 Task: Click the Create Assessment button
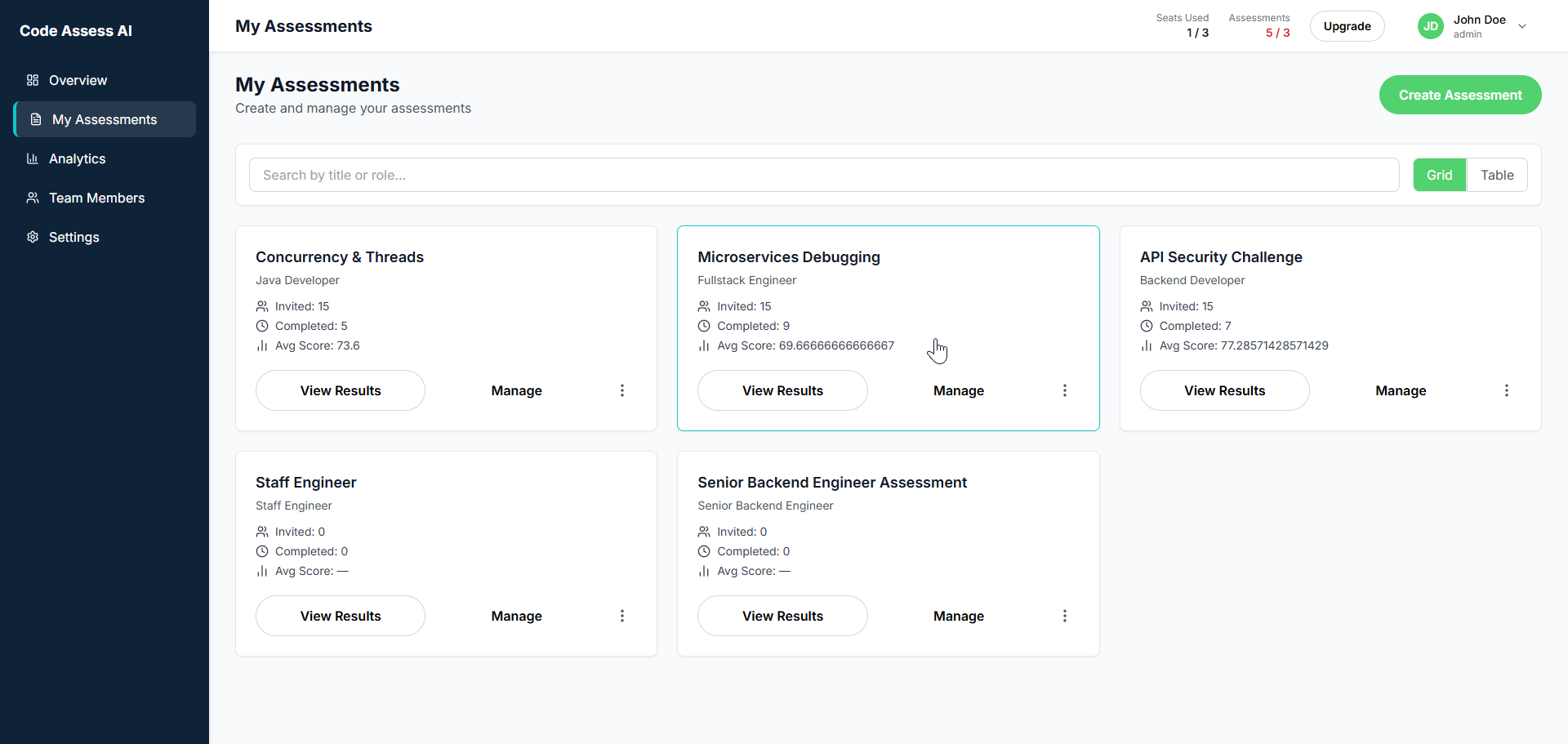[x=1460, y=95]
